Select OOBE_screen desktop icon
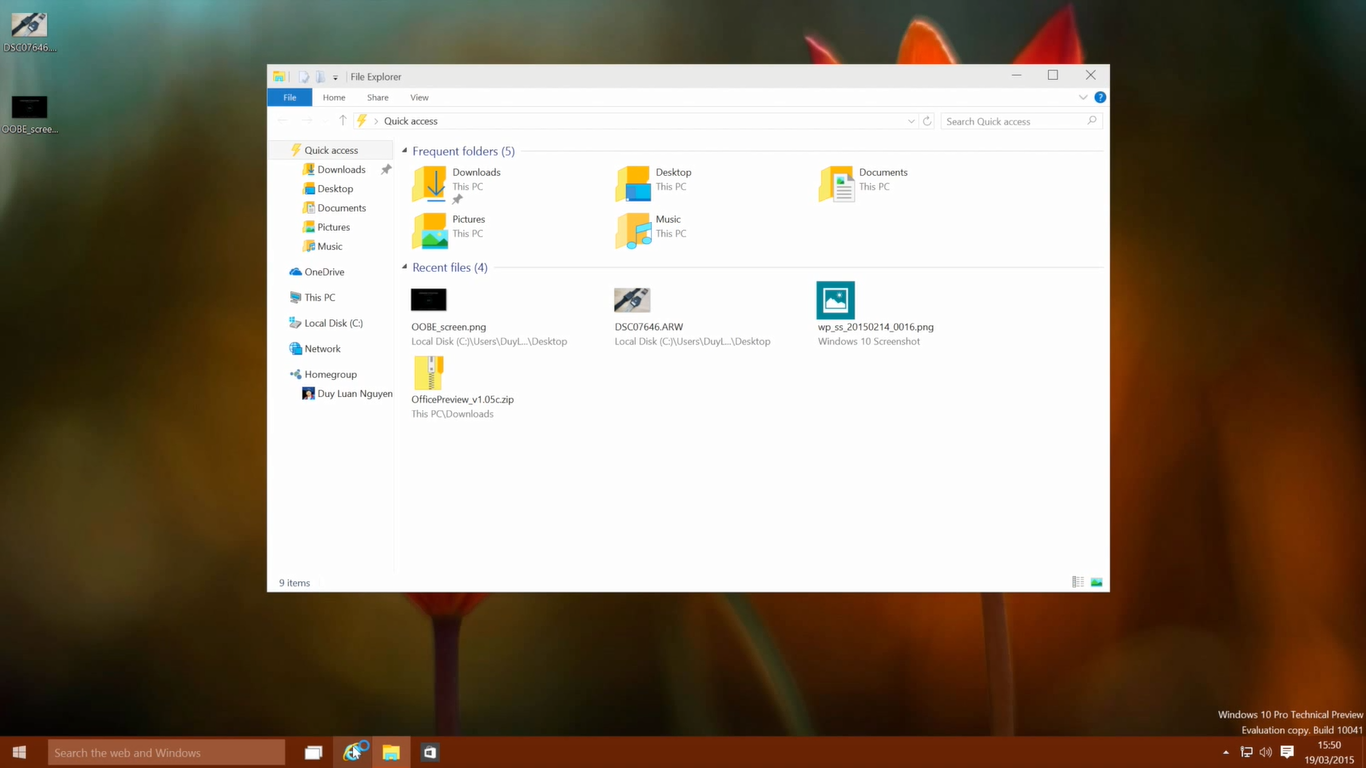 point(29,114)
